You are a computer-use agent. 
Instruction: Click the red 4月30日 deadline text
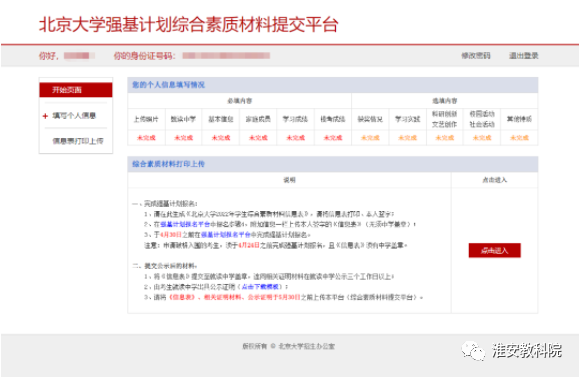(171, 235)
